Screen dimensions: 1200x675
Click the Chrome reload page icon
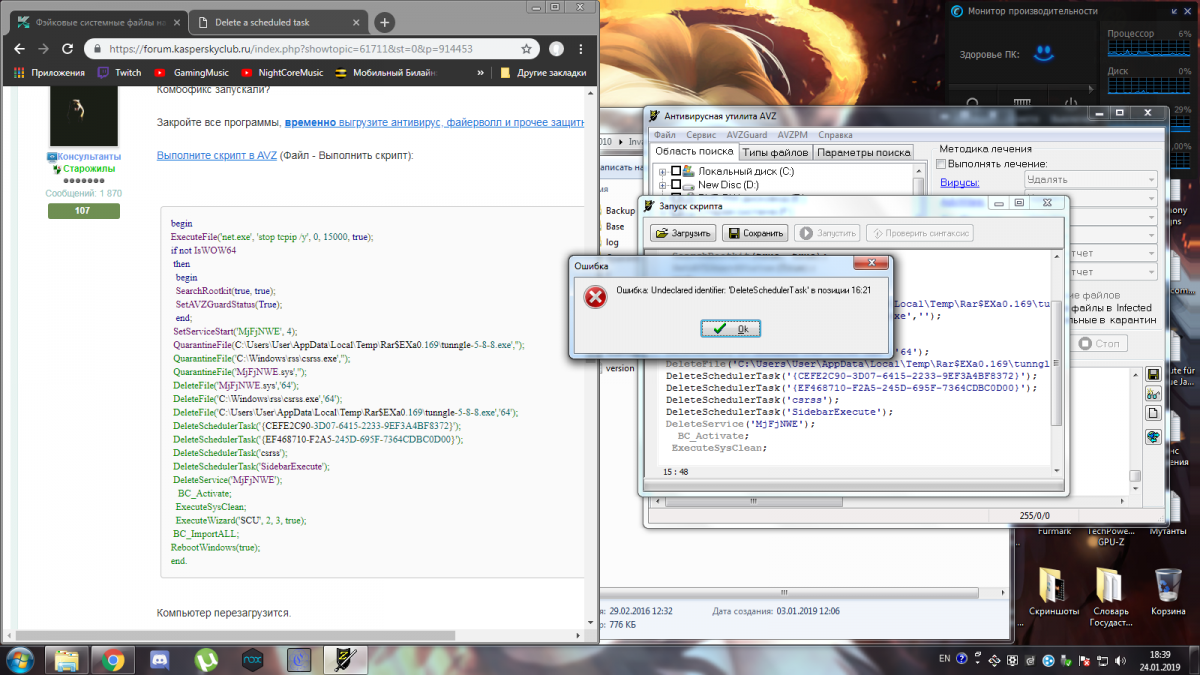click(67, 48)
